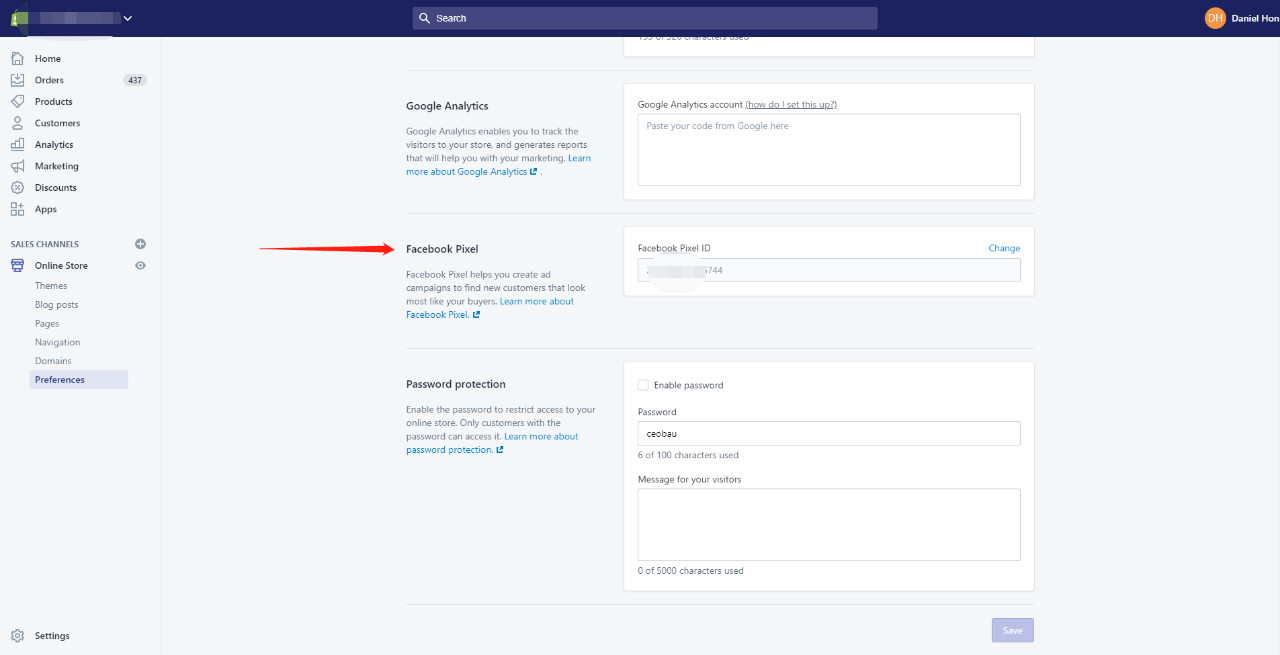Open Settings at bottom of sidebar
This screenshot has height=655, width=1280.
(52, 636)
